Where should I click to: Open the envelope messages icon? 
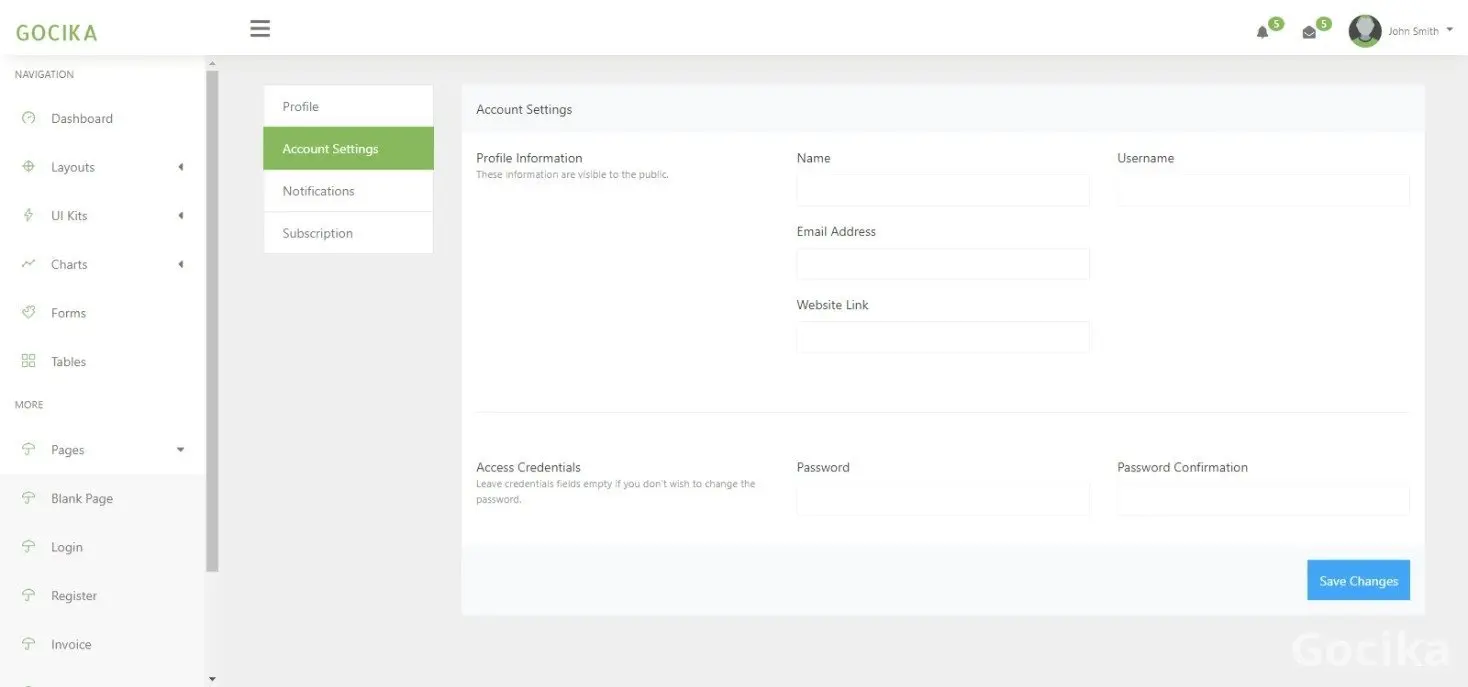click(x=1309, y=32)
